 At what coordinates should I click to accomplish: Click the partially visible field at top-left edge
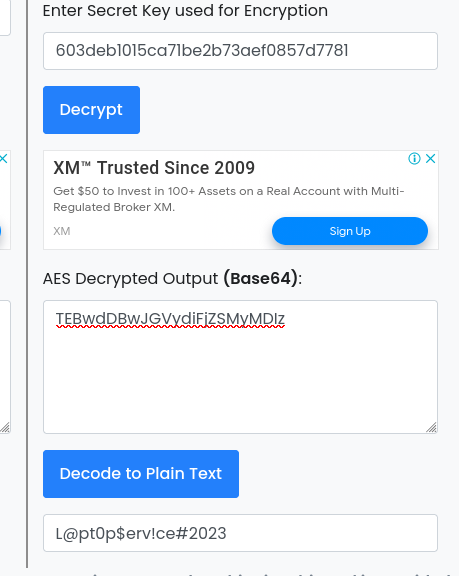click(x=5, y=18)
